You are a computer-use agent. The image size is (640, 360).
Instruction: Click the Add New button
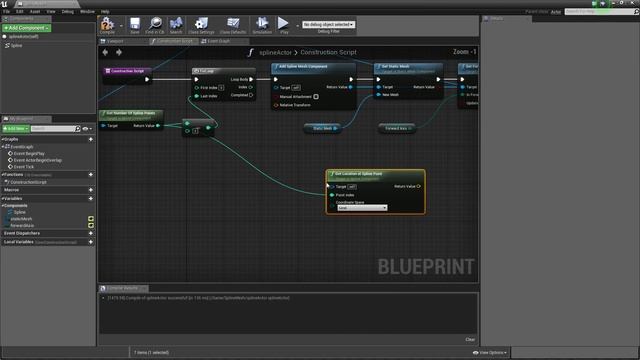[x=16, y=129]
